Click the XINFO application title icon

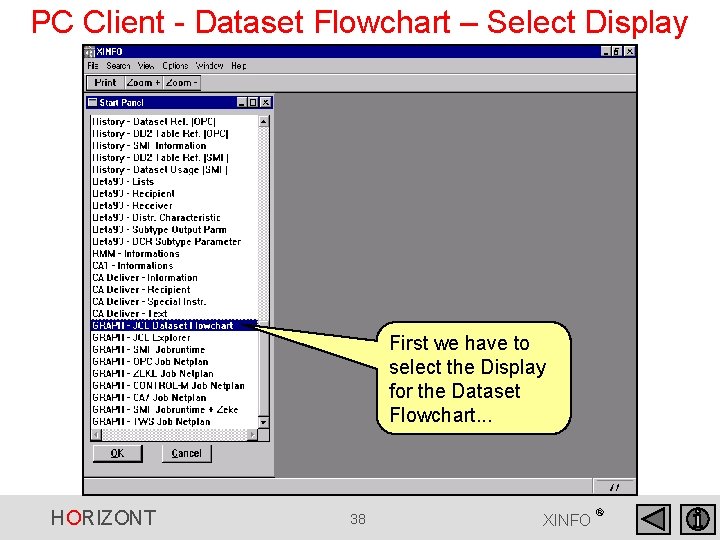pyautogui.click(x=90, y=51)
